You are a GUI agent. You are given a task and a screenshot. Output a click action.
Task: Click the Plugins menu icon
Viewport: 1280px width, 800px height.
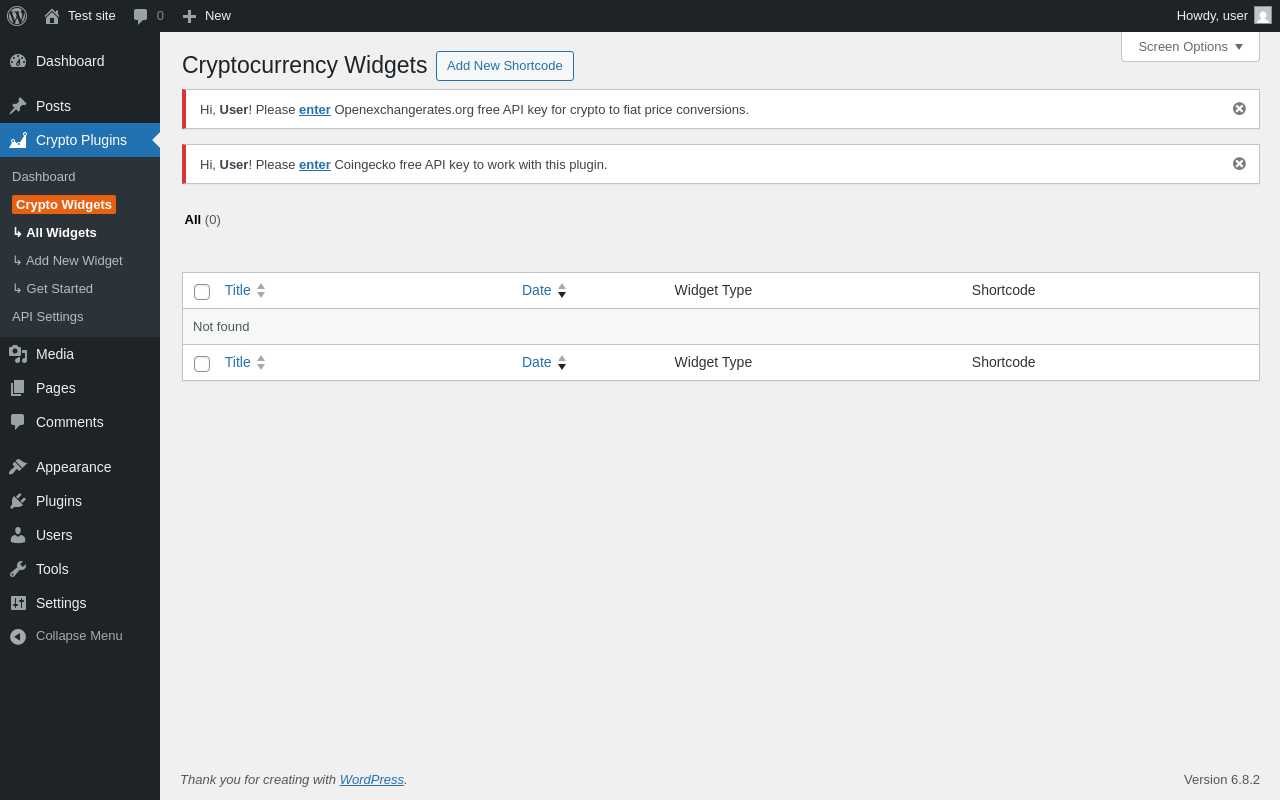pos(18,501)
